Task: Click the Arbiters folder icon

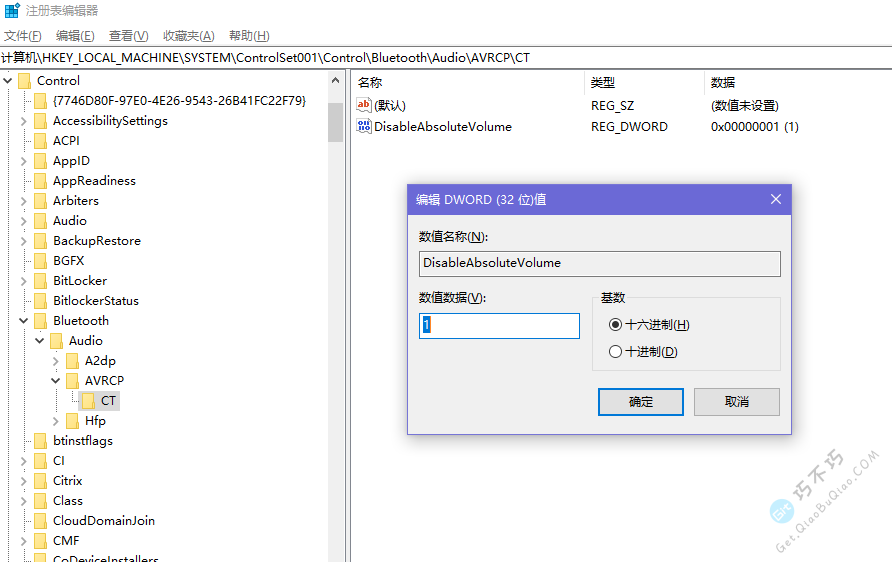Action: (40, 201)
